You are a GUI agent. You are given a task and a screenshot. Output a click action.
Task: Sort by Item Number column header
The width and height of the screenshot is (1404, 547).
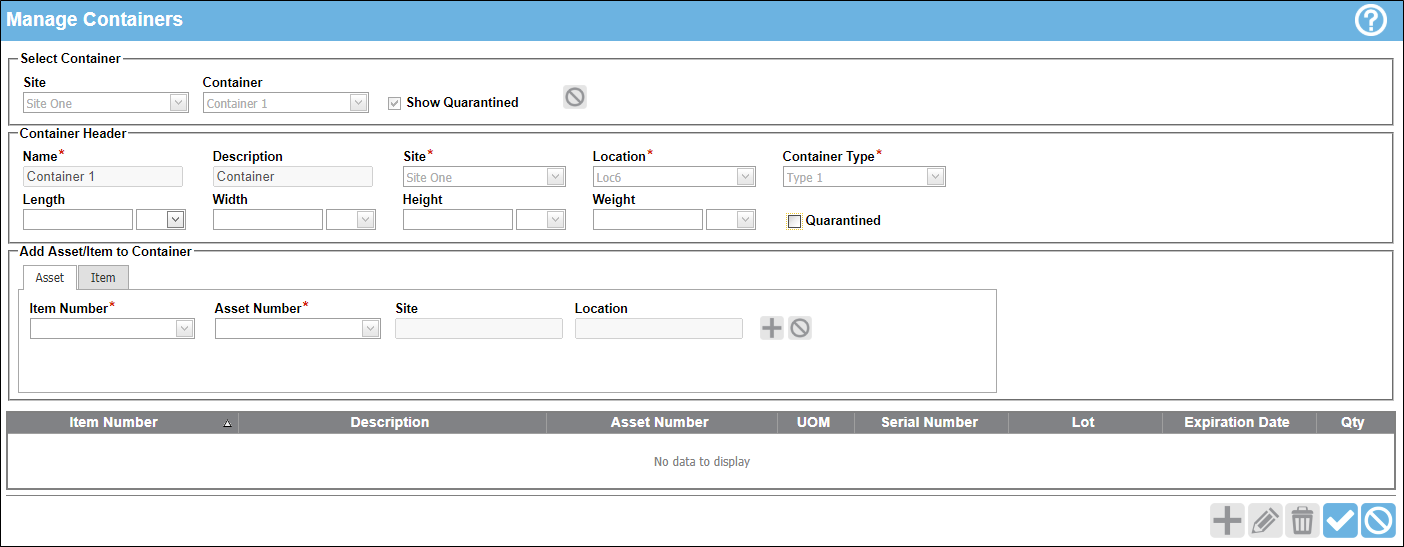[x=123, y=422]
